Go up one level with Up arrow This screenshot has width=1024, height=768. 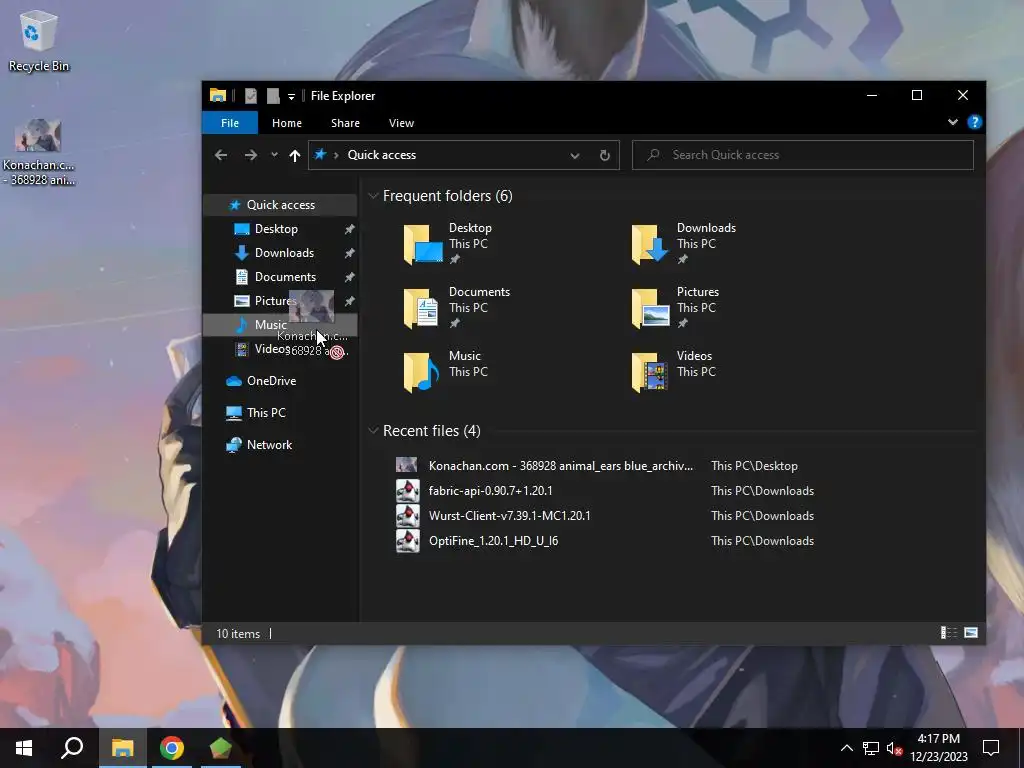pyautogui.click(x=295, y=155)
